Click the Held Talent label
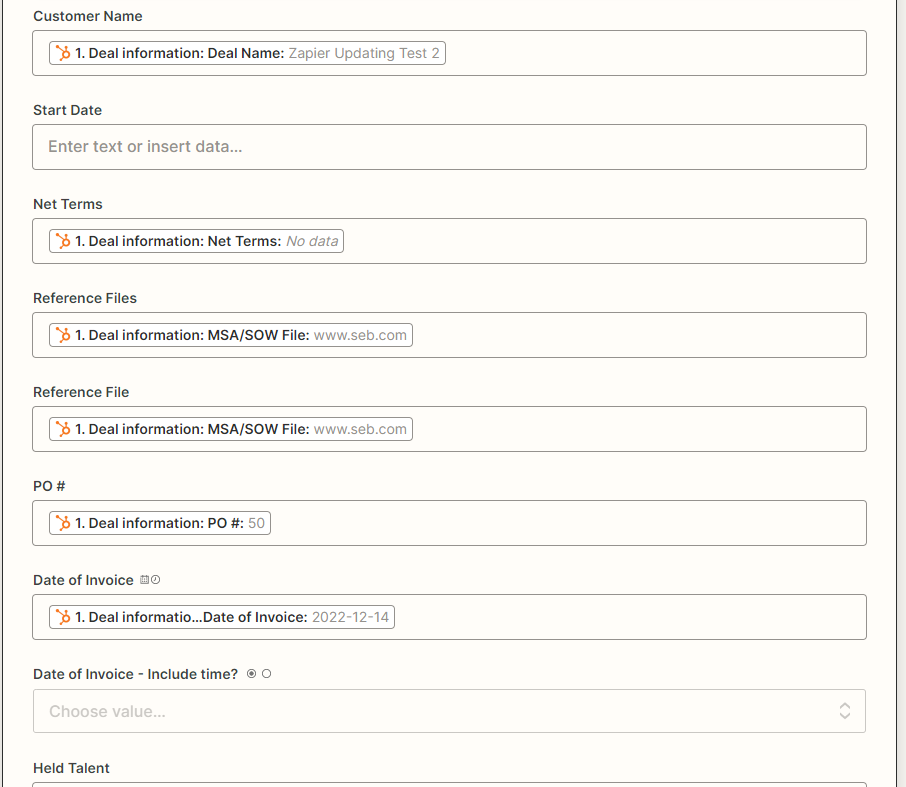Image resolution: width=906 pixels, height=787 pixels. 71,768
